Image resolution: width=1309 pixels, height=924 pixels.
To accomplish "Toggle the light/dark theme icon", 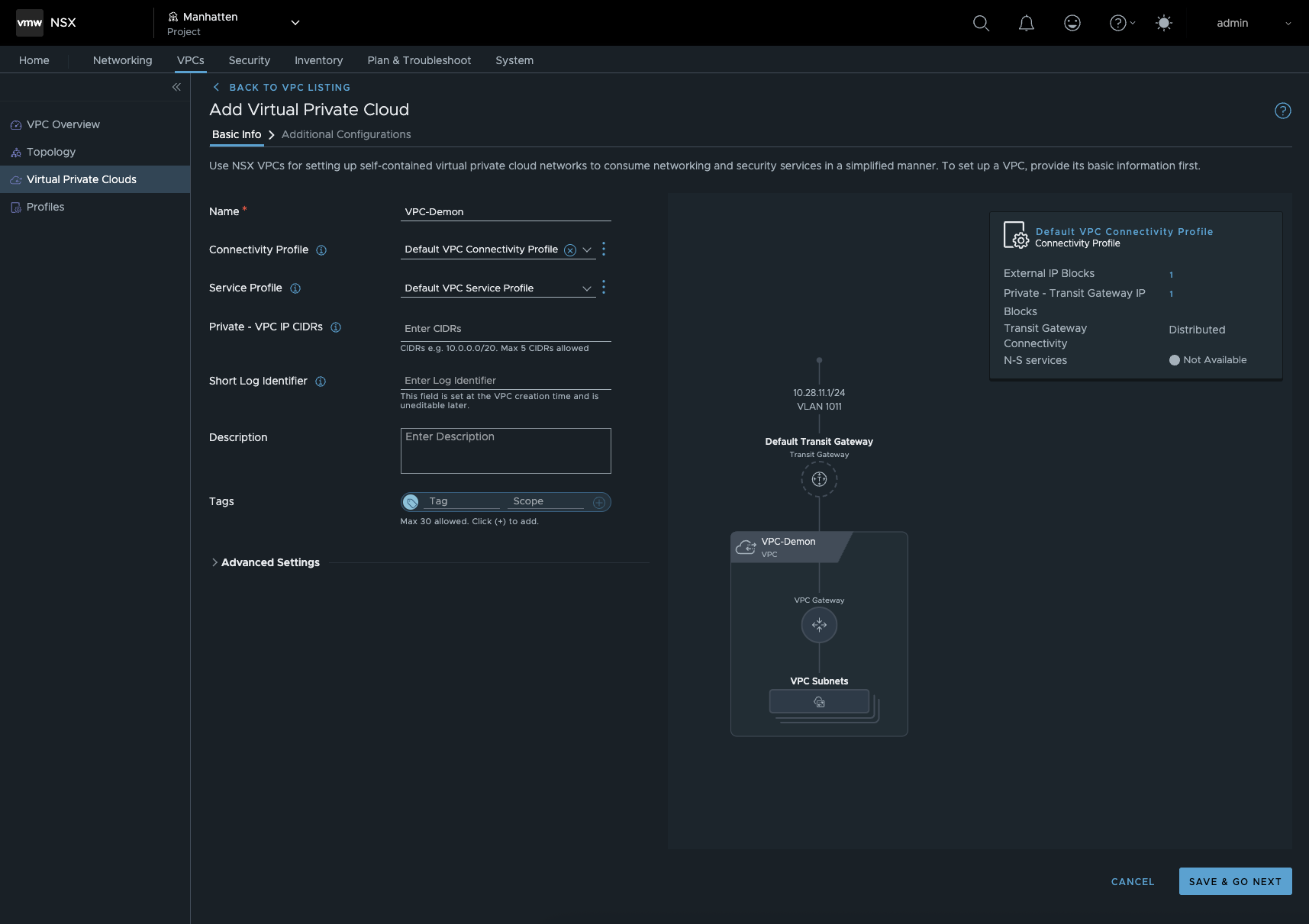I will coord(1164,24).
